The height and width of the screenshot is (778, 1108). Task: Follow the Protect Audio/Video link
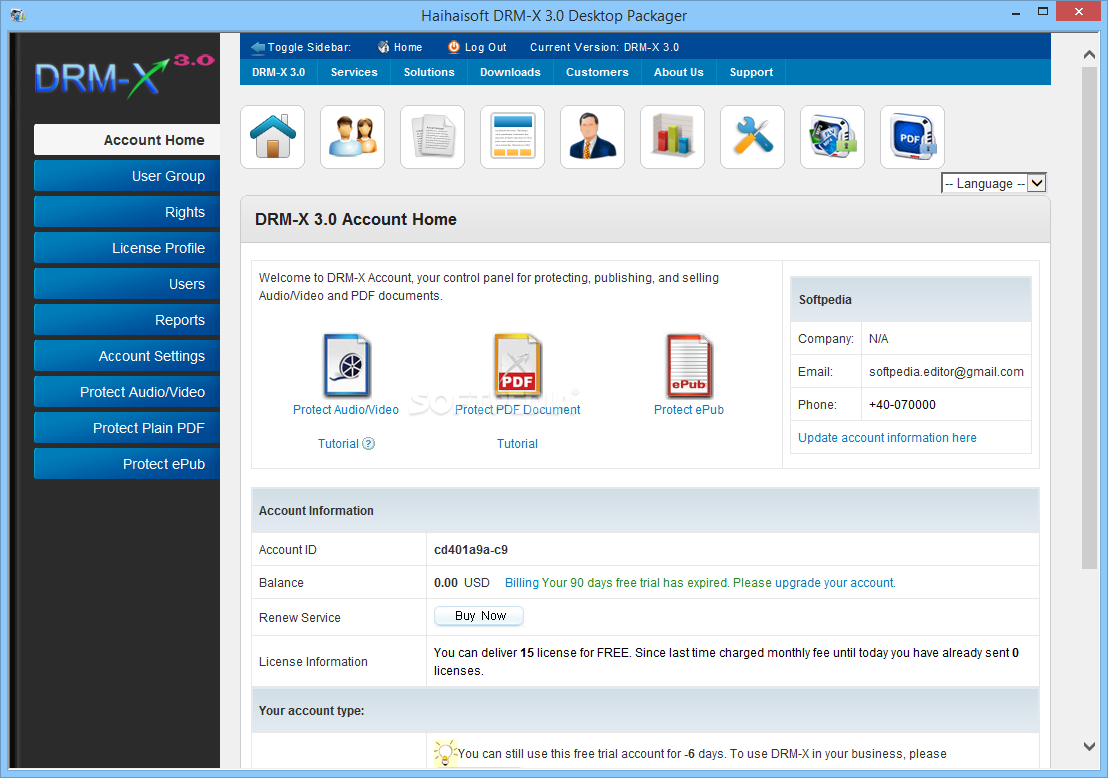346,410
